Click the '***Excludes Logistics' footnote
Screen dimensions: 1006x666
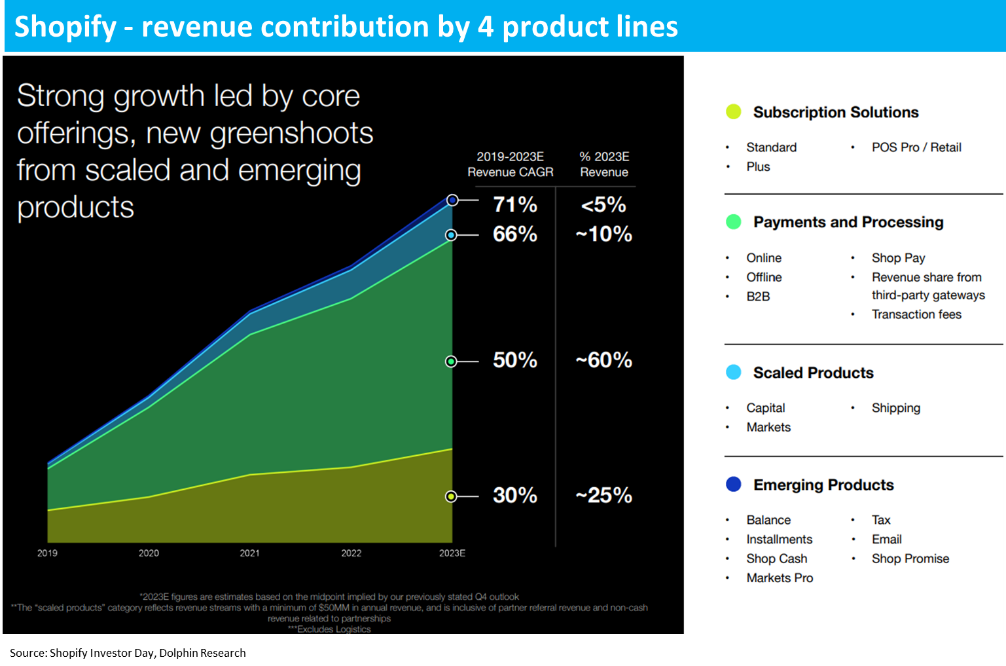pos(329,629)
